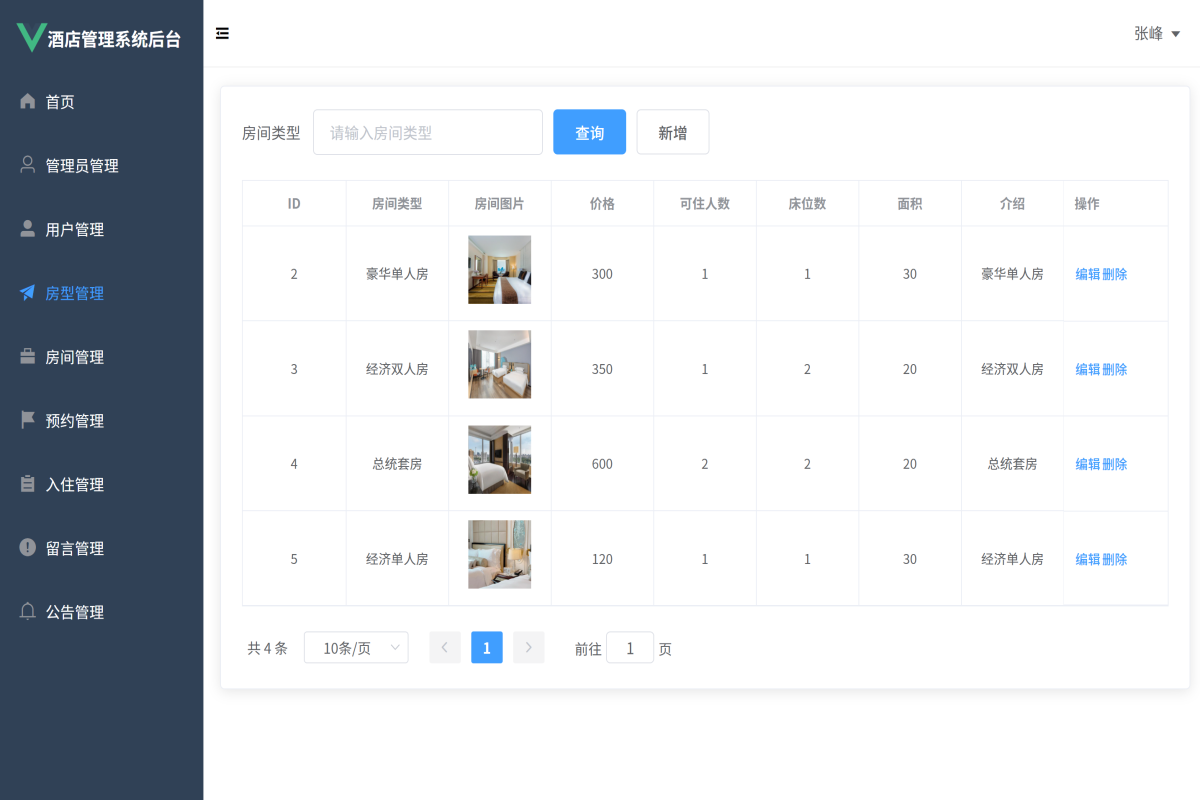
Task: Open 管理员管理 via its admin icon
Action: (x=25, y=165)
